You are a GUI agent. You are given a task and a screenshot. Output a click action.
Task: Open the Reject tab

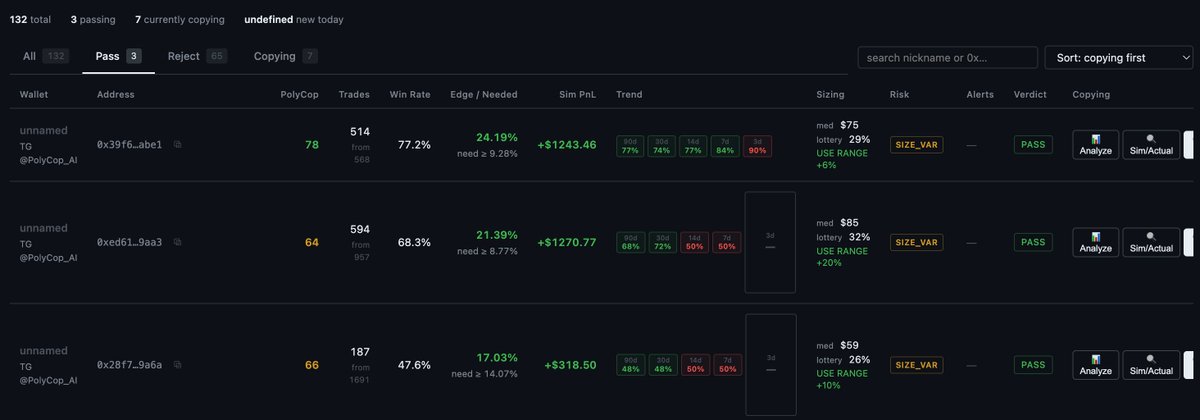coord(197,57)
